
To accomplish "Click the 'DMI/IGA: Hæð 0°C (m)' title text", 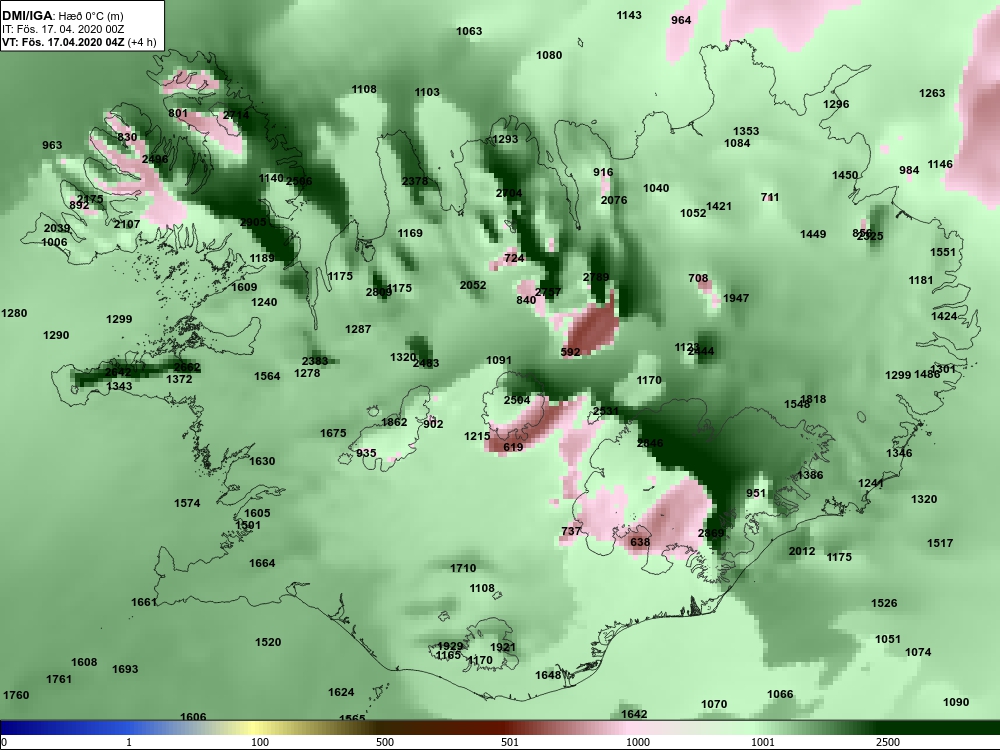I will pos(62,16).
